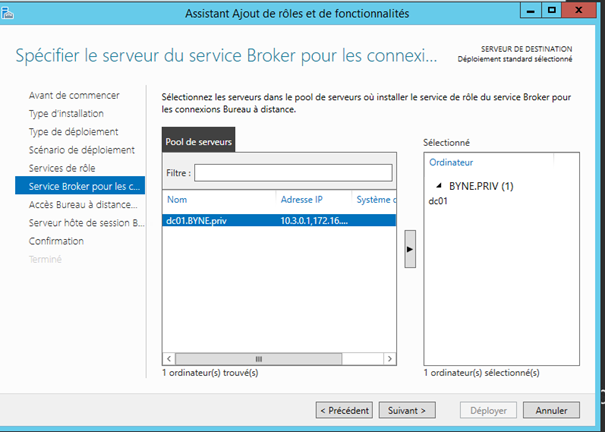Jump to the Confirmation step

(56, 241)
